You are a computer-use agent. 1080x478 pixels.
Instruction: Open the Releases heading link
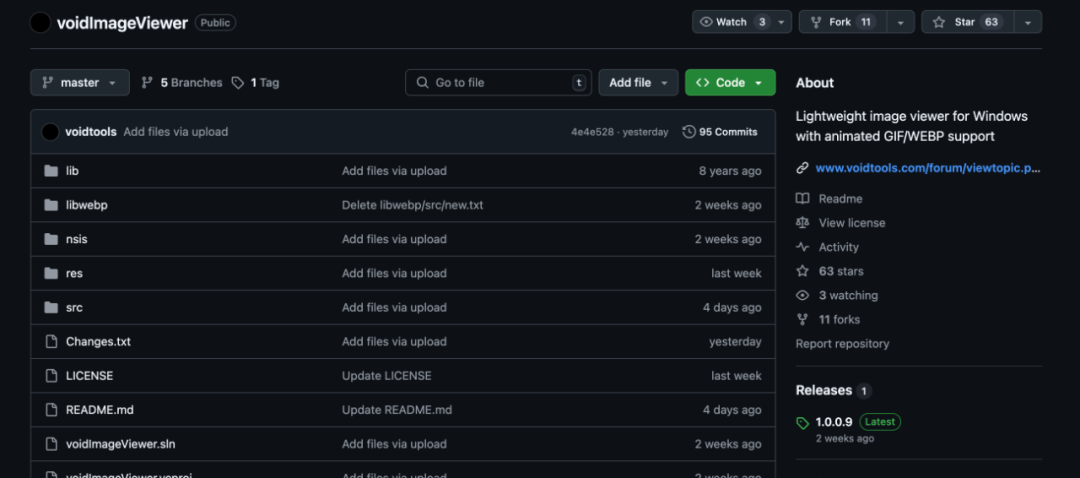point(824,391)
